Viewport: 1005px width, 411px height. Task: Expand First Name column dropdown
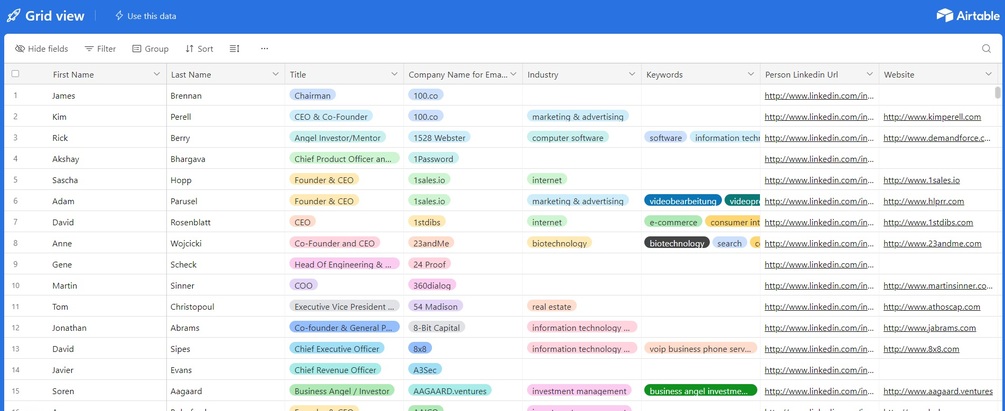156,74
